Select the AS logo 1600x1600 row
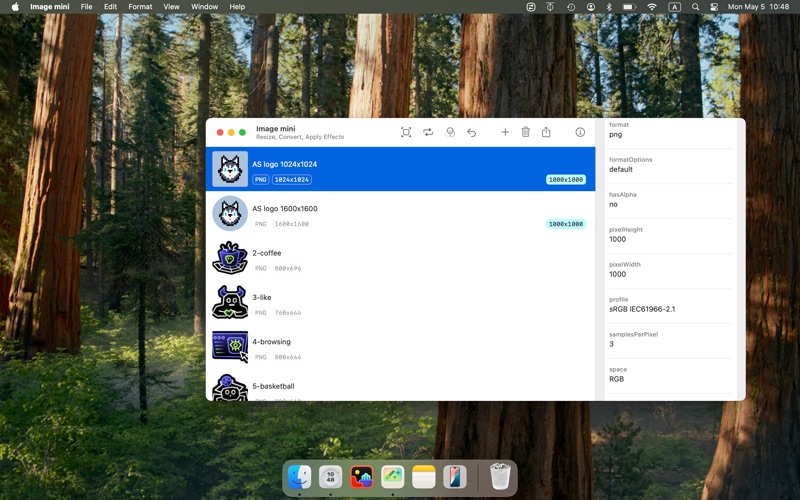800x500 pixels. pos(400,214)
